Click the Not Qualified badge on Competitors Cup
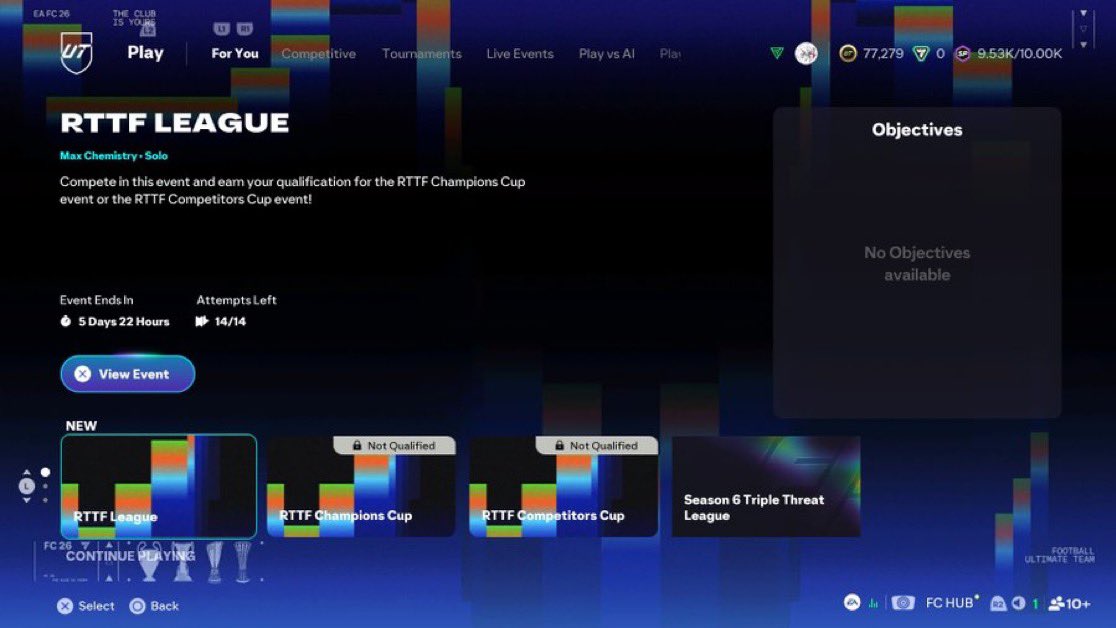Image resolution: width=1116 pixels, height=628 pixels. point(596,445)
